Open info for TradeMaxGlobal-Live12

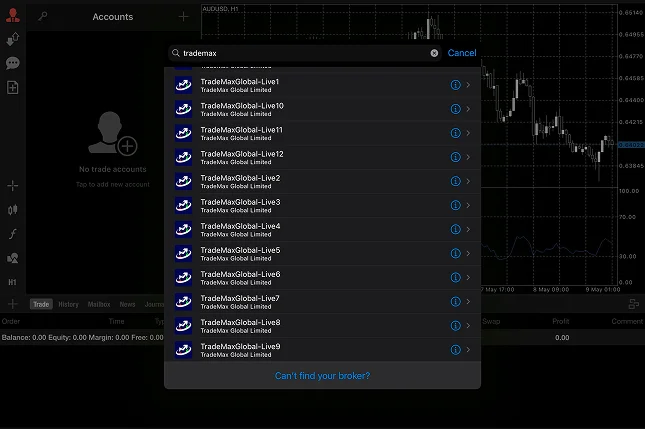(x=455, y=157)
